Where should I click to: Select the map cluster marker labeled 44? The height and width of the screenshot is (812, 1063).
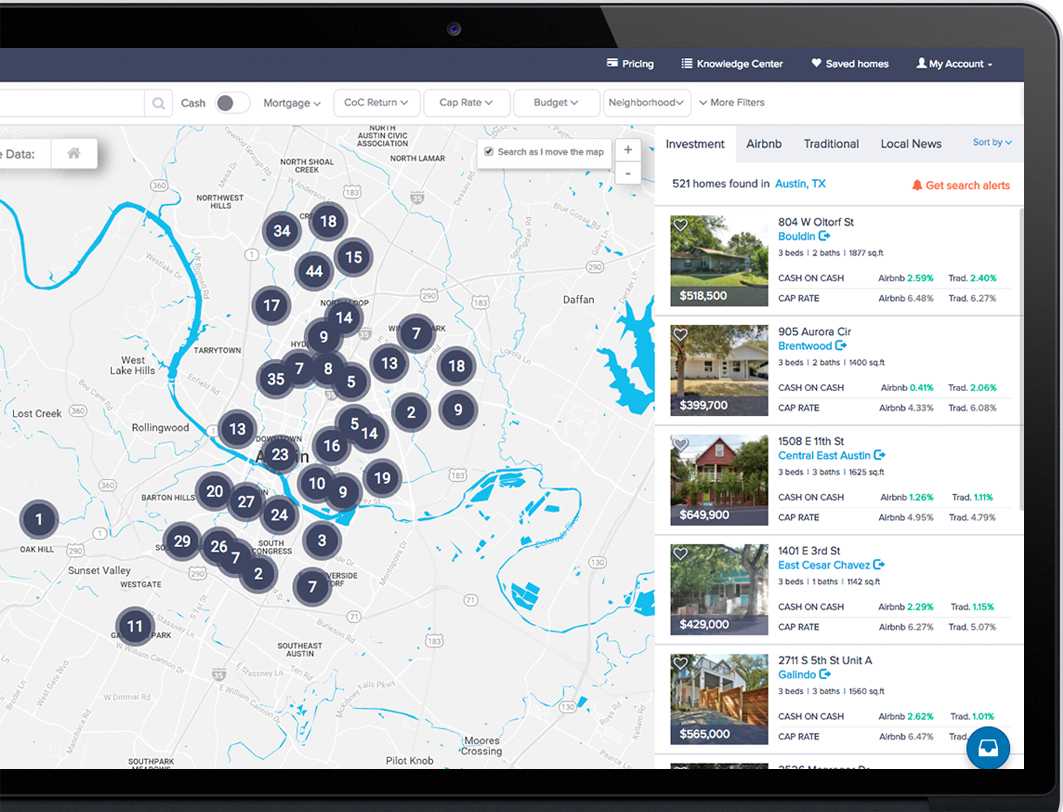coord(314,271)
